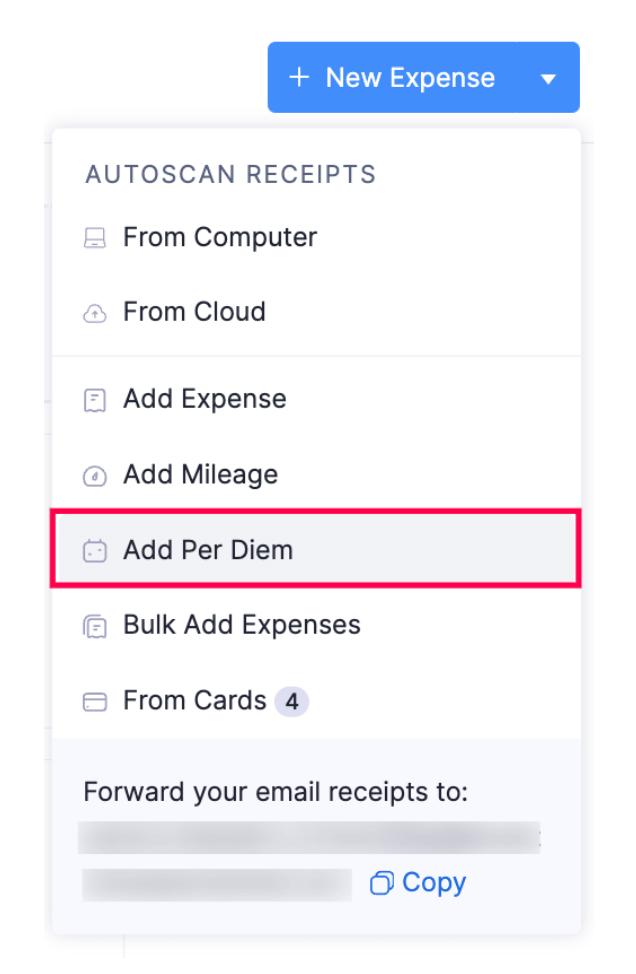This screenshot has width=636, height=974.
Task: Choose From Computer under Autoscan Receipts
Action: 219,238
